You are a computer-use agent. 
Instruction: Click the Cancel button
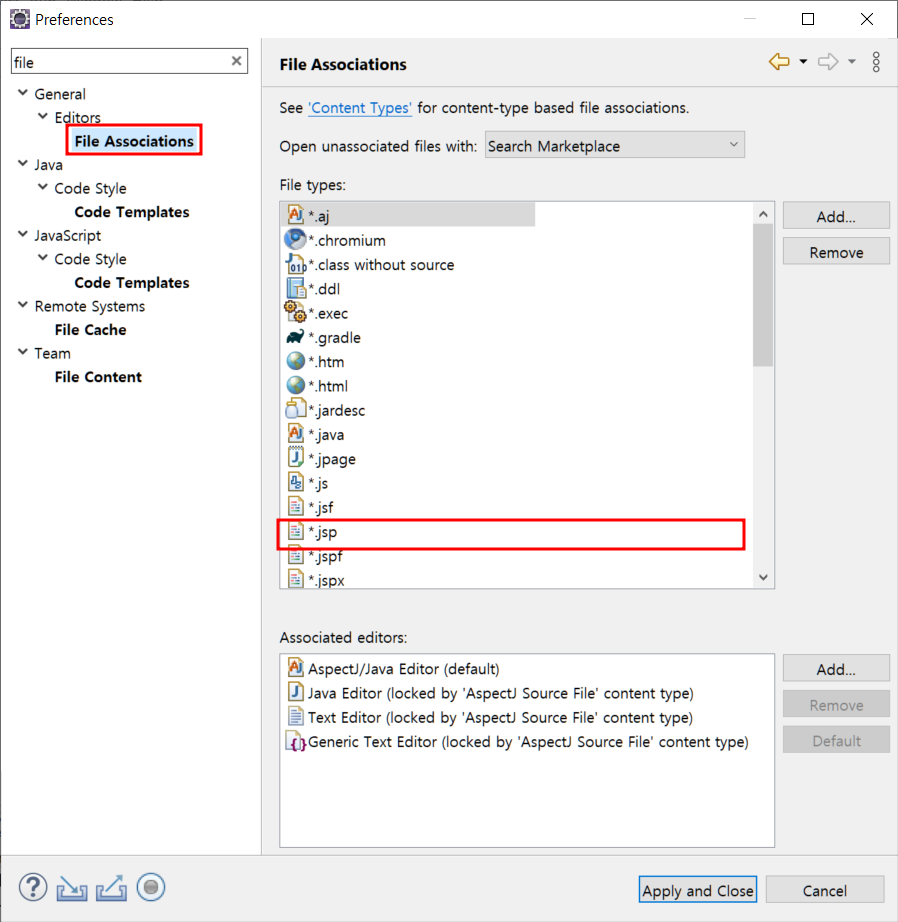point(824,890)
